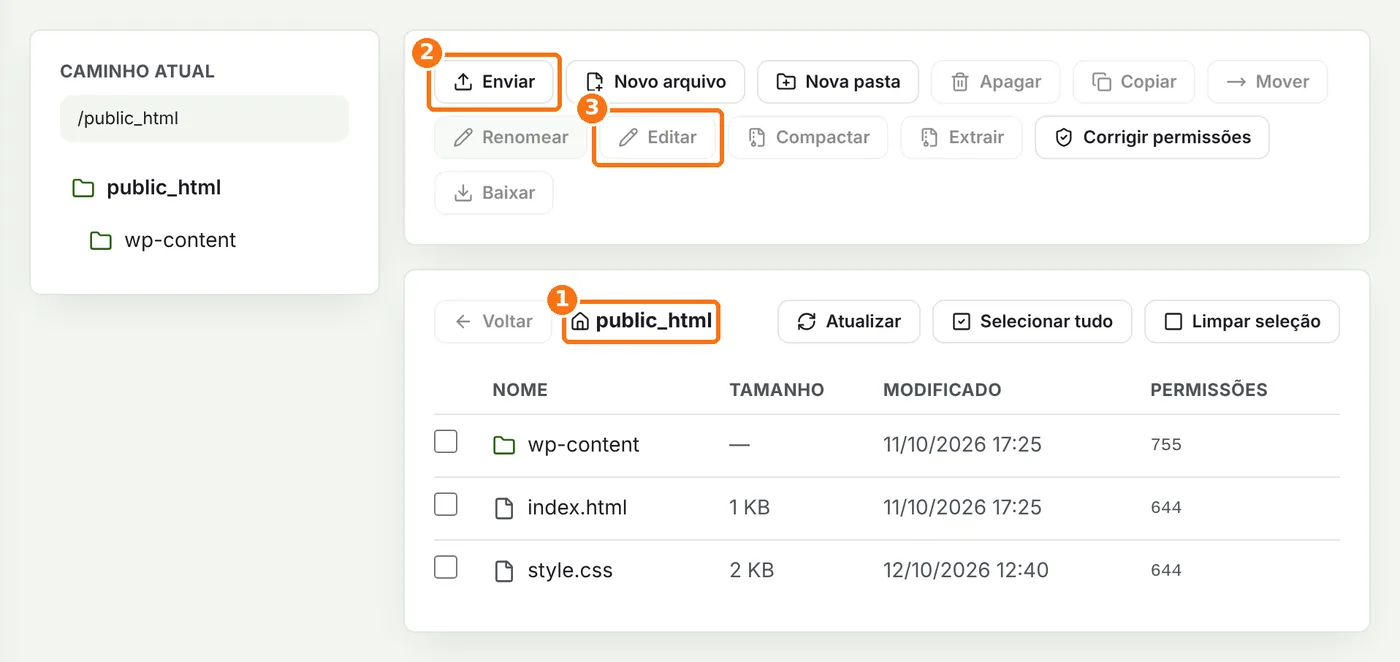This screenshot has width=1400, height=662.
Task: Click the folder icon of wp-content row
Action: pos(505,445)
